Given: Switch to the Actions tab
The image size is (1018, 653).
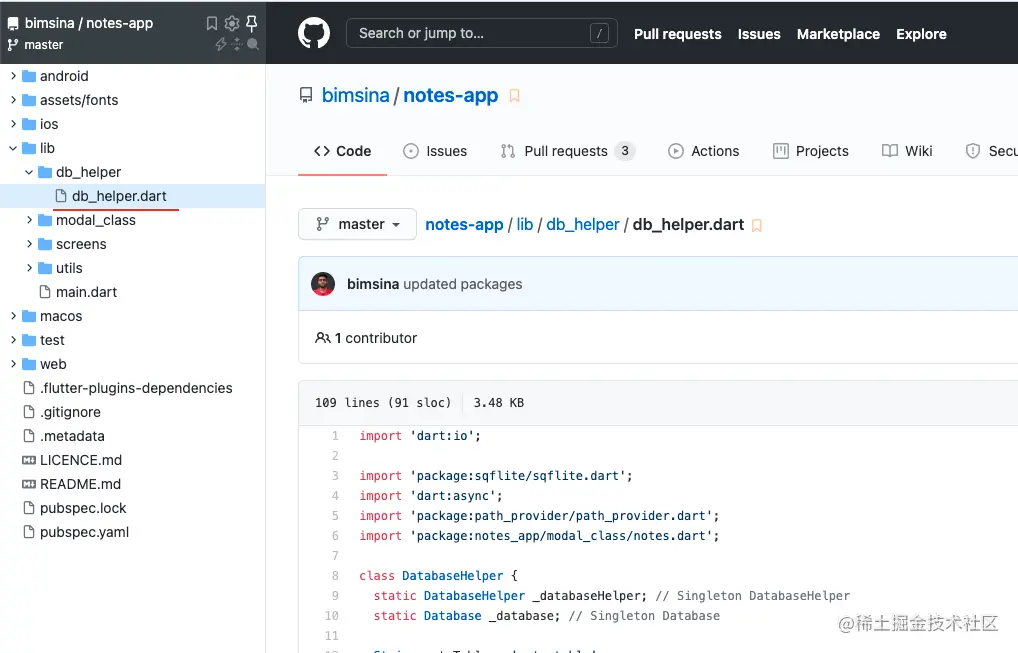Looking at the screenshot, I should (x=703, y=151).
